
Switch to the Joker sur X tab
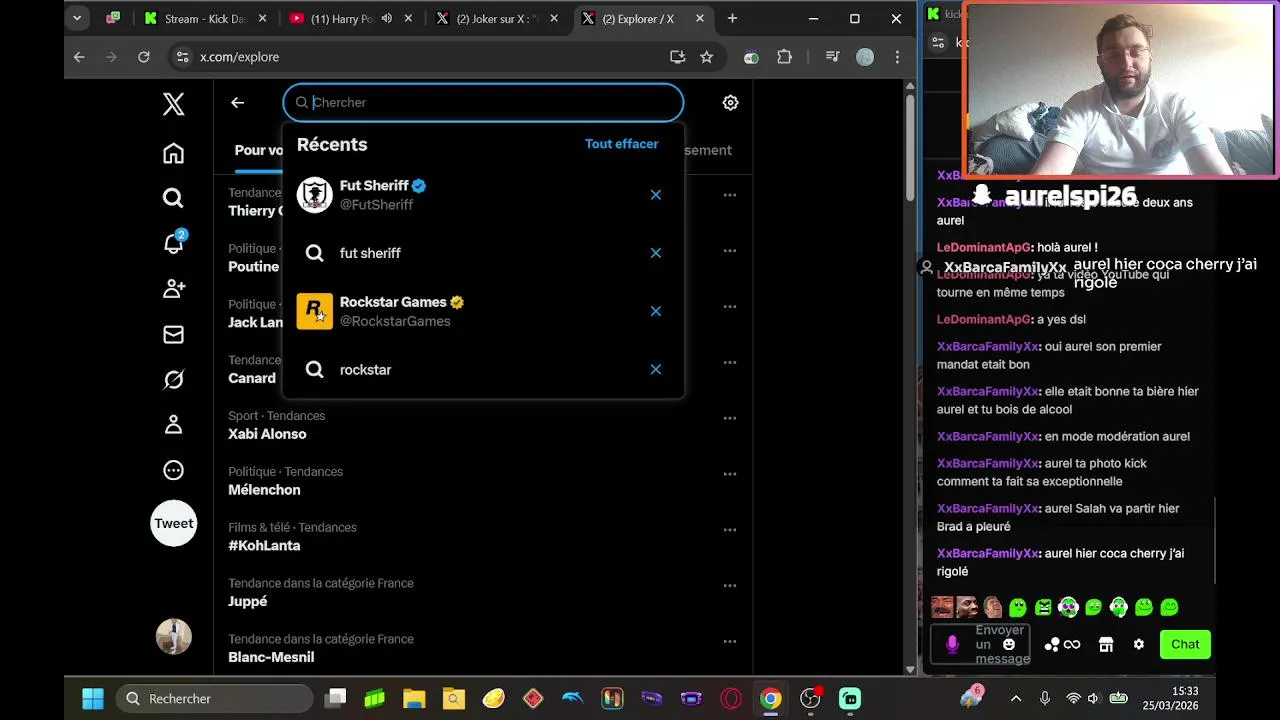tap(495, 18)
